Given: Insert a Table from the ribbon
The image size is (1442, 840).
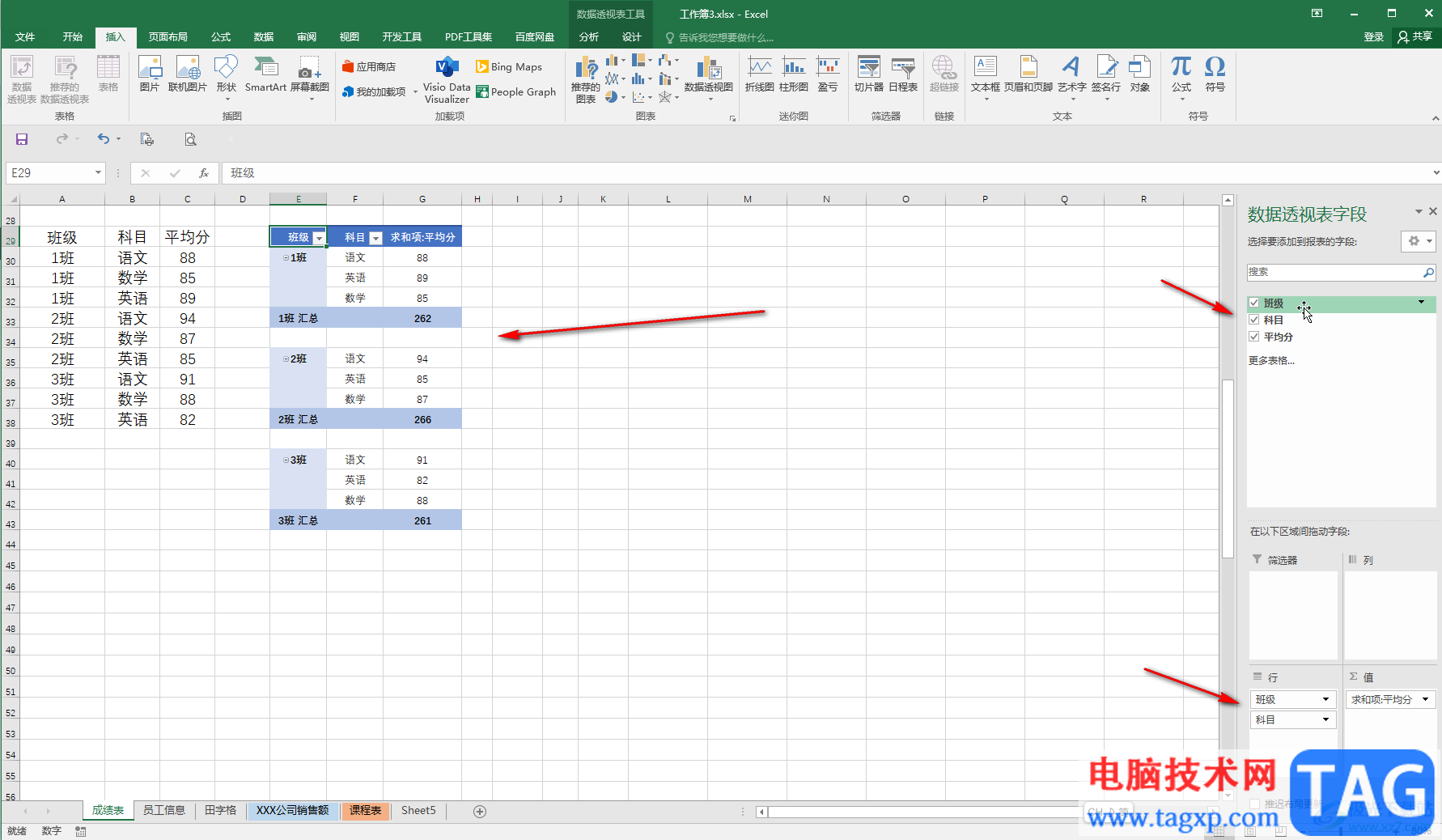Looking at the screenshot, I should pyautogui.click(x=108, y=74).
